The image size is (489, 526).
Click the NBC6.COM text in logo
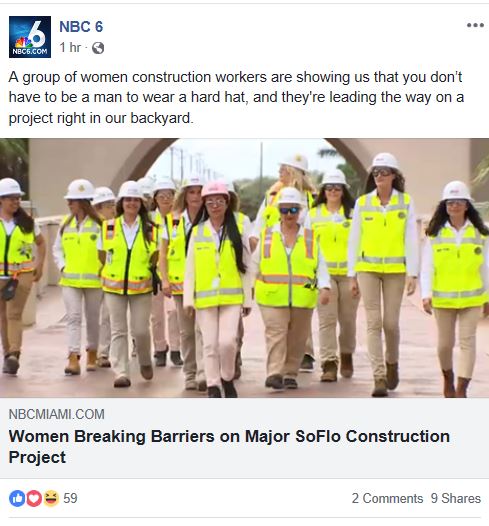pyautogui.click(x=30, y=52)
